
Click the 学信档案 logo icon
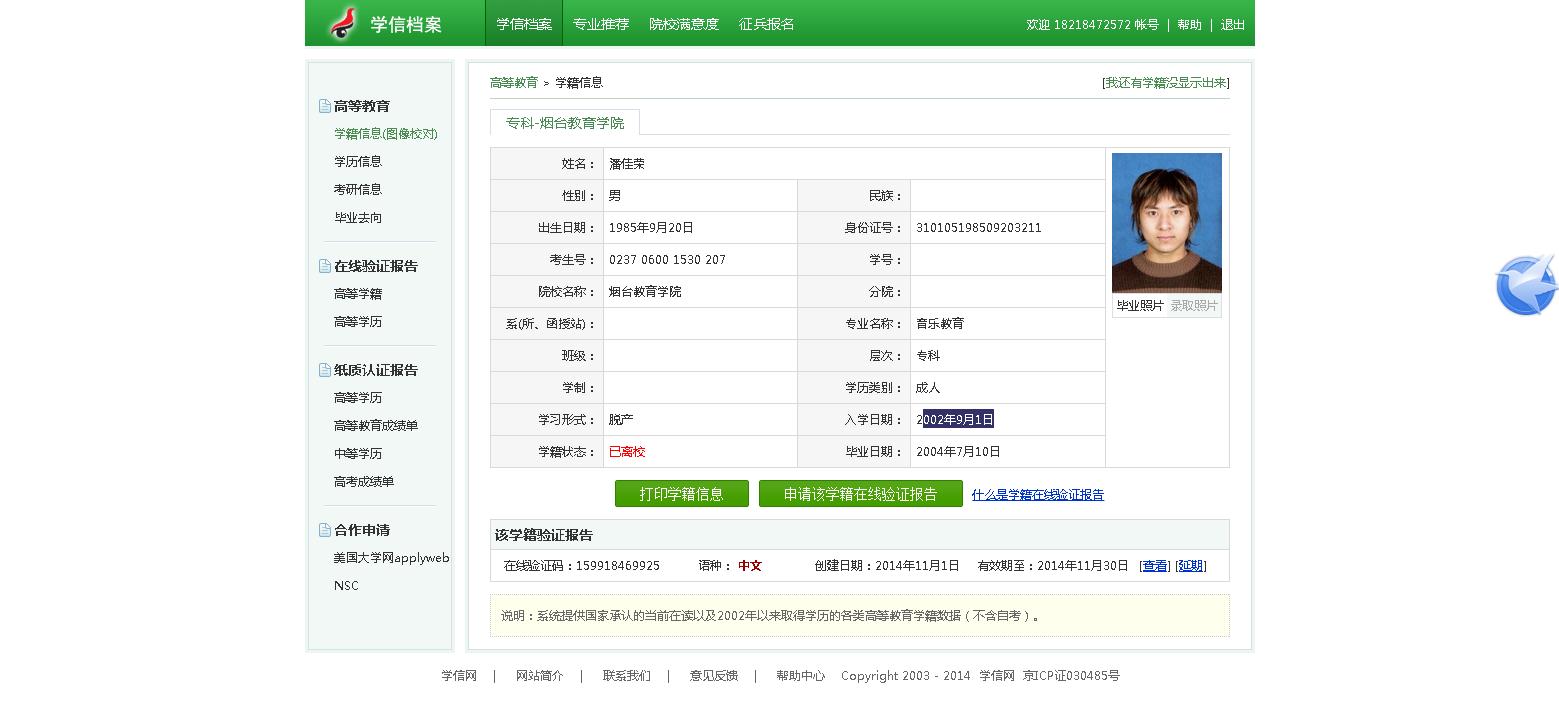343,23
